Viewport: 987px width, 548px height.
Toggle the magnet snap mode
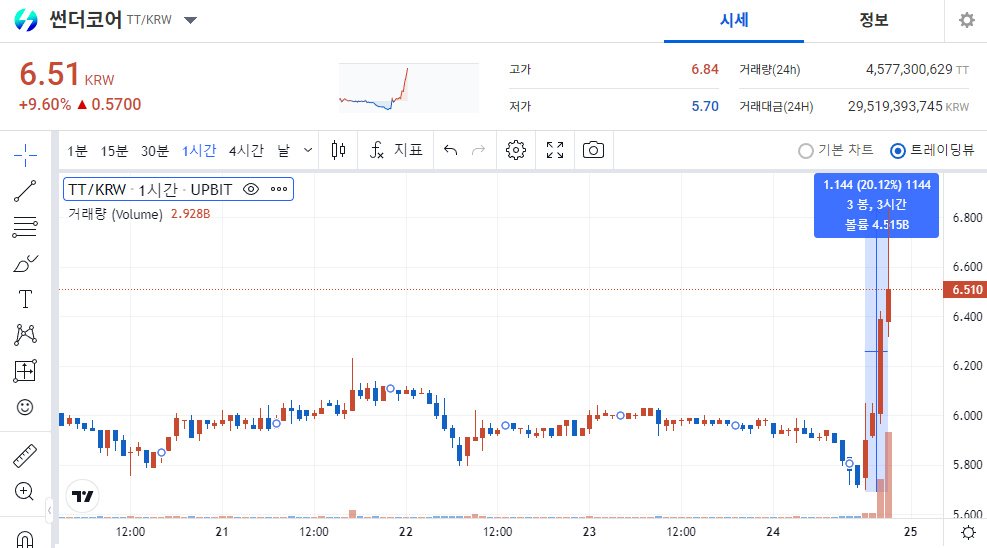25,539
